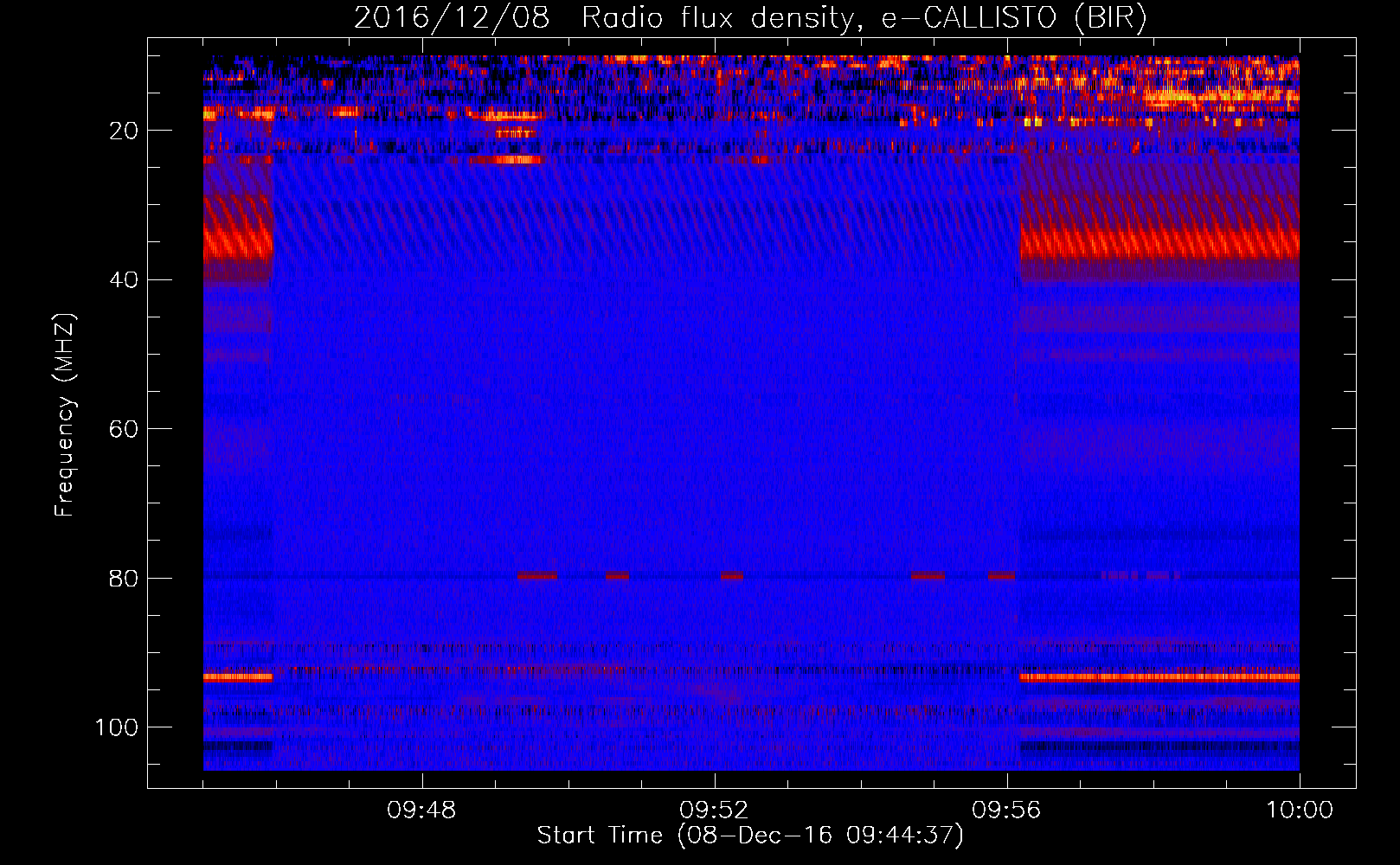This screenshot has width=1400, height=865.
Task: Click the 'Frequency (MHZ)' axis label
Action: pyautogui.click(x=65, y=414)
